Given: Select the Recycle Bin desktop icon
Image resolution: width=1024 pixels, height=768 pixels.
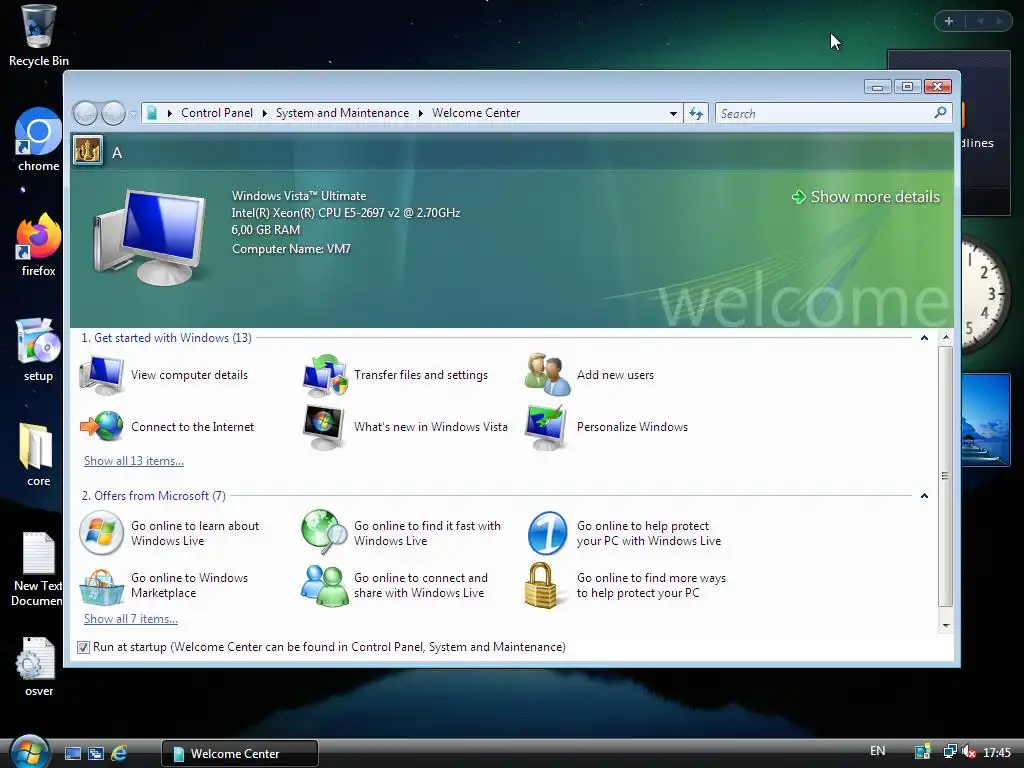Looking at the screenshot, I should pyautogui.click(x=39, y=36).
